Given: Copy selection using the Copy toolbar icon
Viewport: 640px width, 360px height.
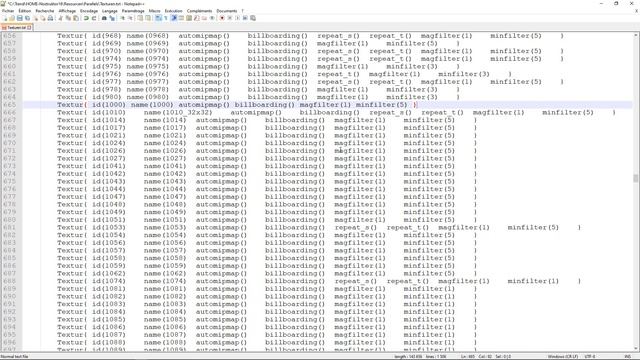Looking at the screenshot, I should pos(68,18).
